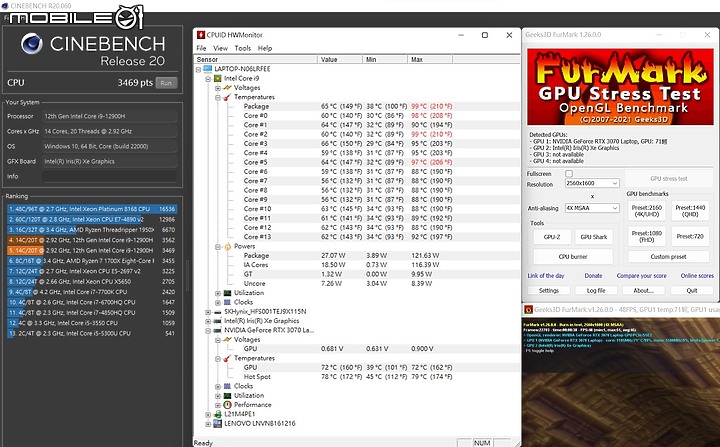Viewport: 720px width, 447px height.
Task: Click the Utilization icon under Intel Core i9
Action: [227, 293]
